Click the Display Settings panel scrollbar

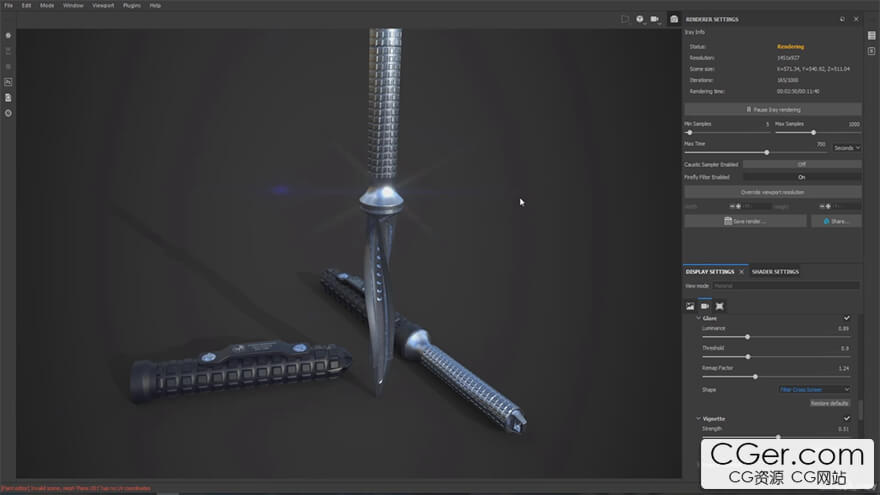coord(860,410)
